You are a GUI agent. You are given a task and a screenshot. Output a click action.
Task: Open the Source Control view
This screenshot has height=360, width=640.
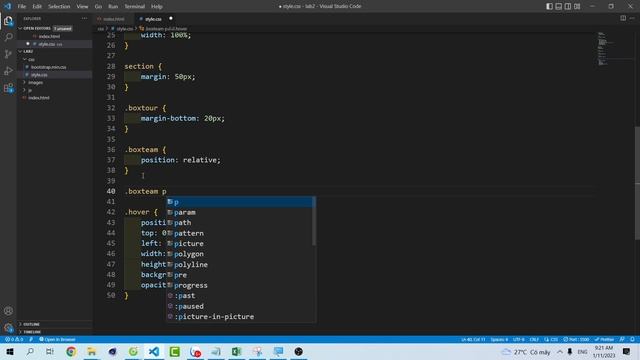(8, 54)
